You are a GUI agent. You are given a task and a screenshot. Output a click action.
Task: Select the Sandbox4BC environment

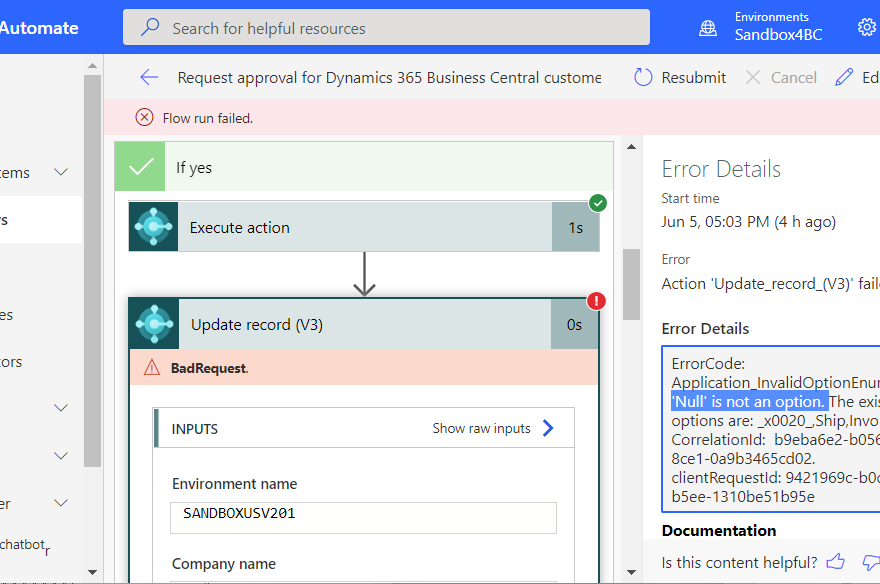778,35
